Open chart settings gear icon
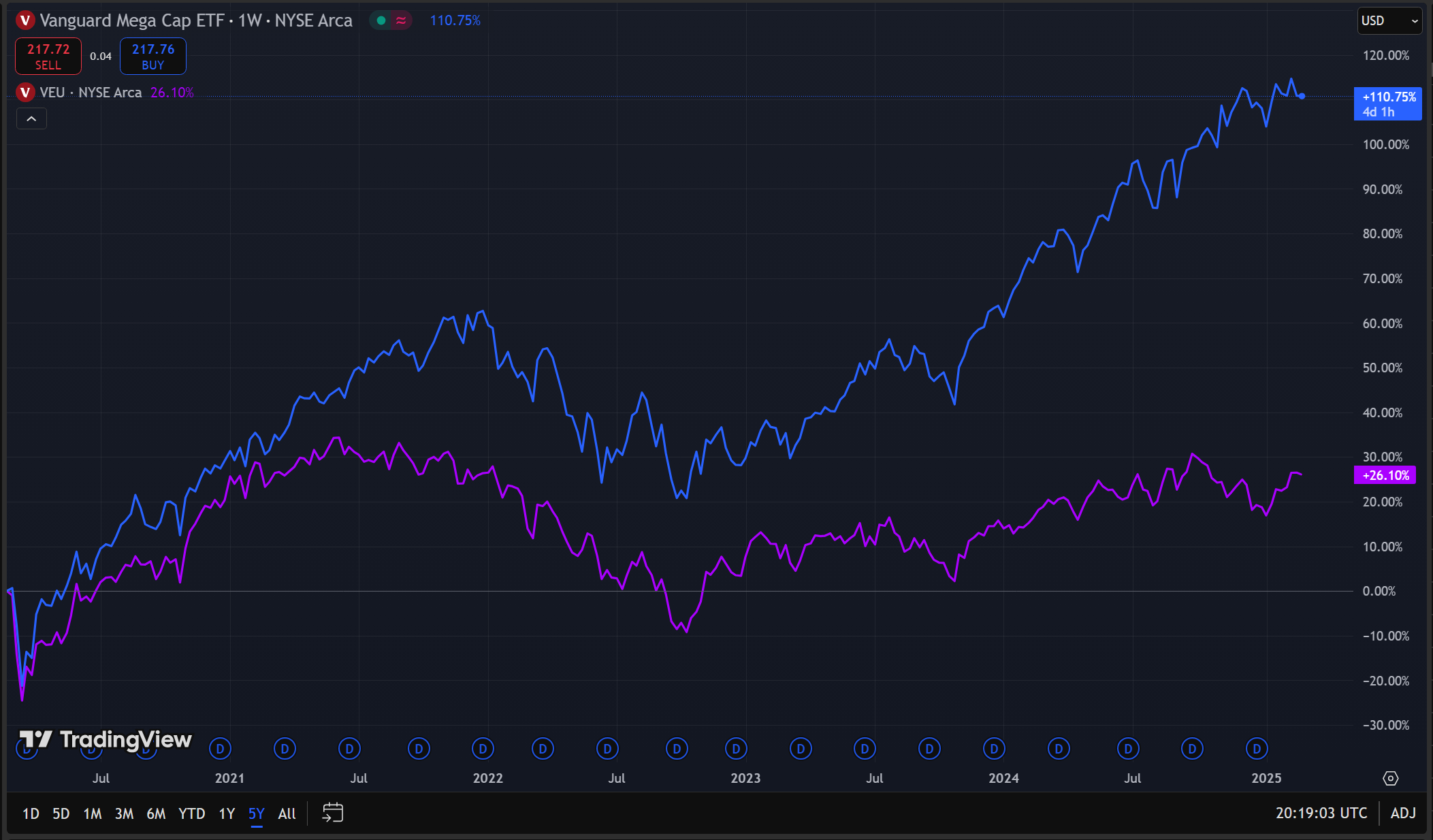This screenshot has width=1433, height=840. [1391, 778]
